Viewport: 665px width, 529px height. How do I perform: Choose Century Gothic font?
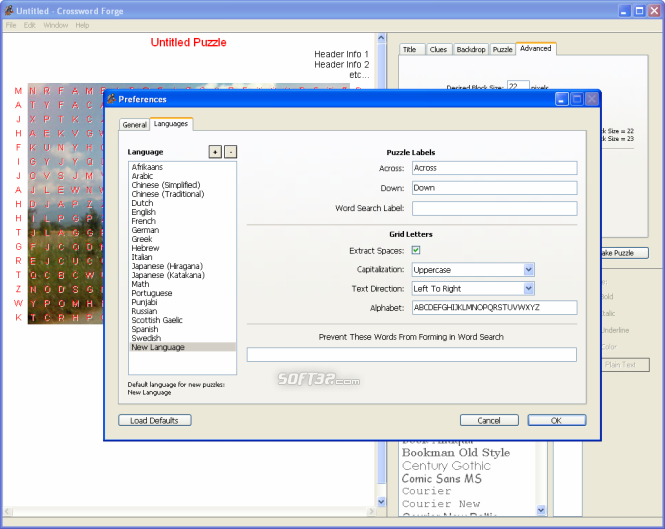pos(446,466)
